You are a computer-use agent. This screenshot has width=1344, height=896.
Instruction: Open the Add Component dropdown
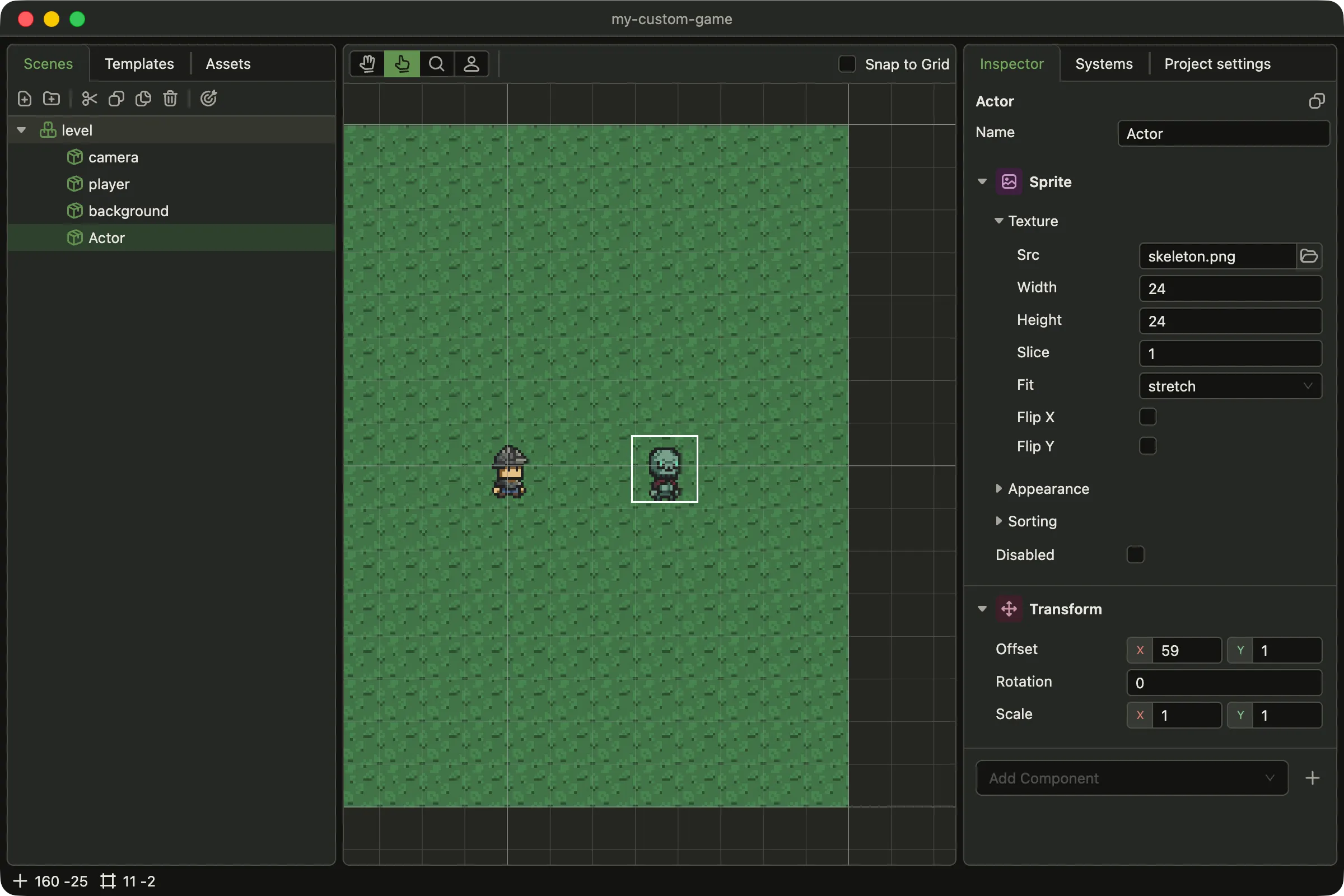(x=1132, y=778)
